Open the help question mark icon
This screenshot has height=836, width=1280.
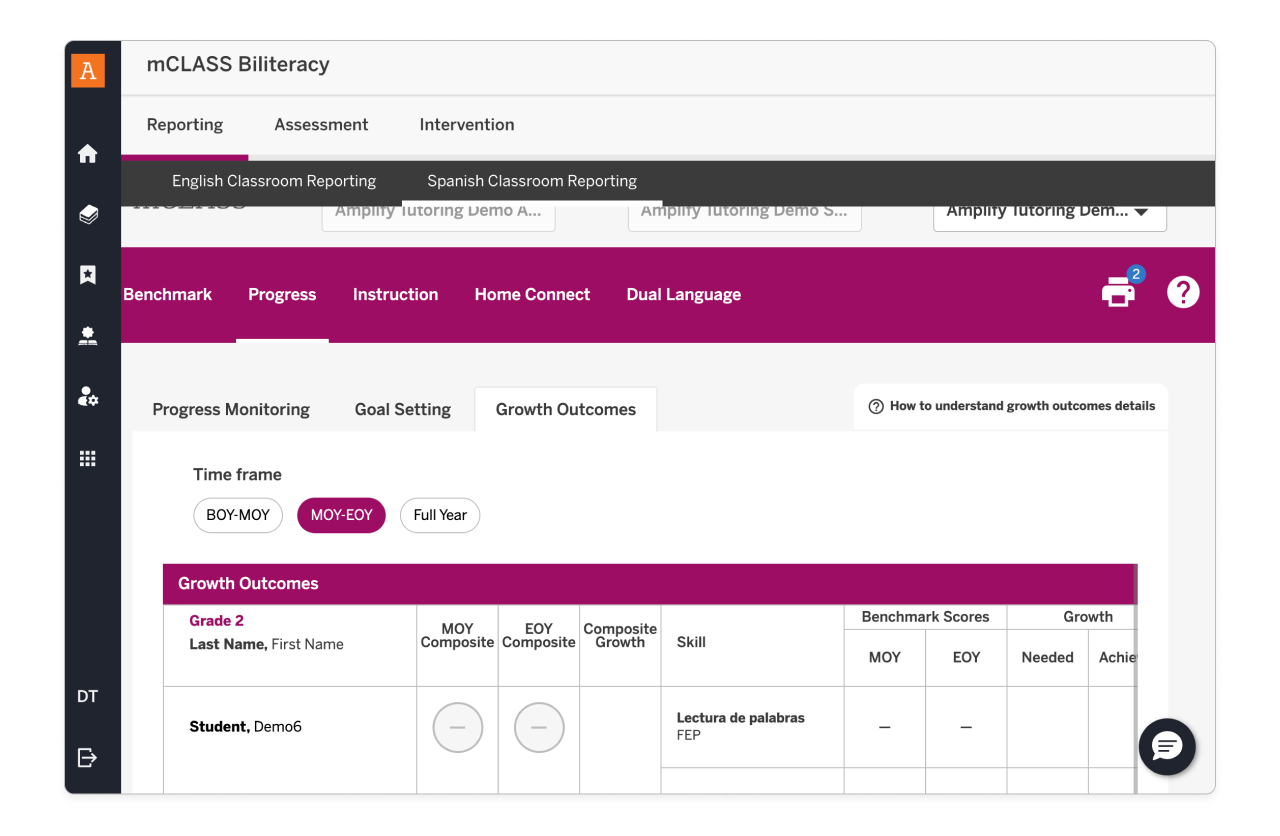click(x=1182, y=292)
